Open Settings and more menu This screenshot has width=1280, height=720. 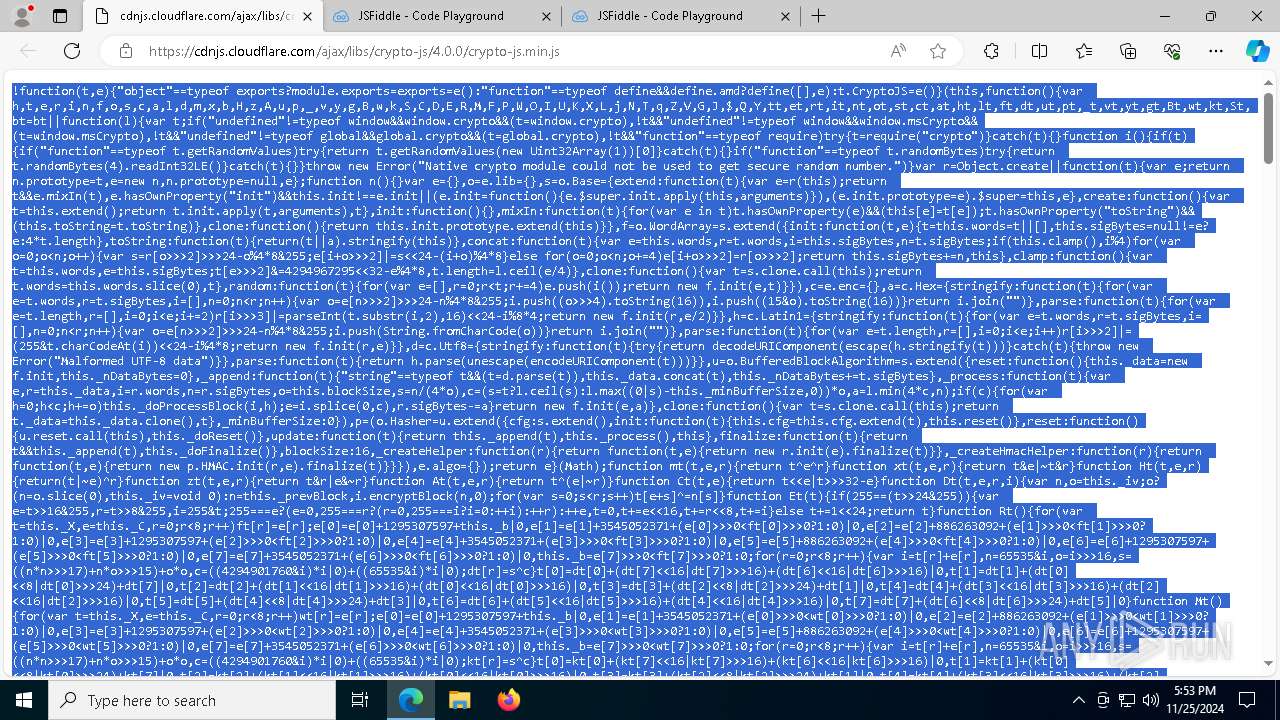coord(1216,51)
